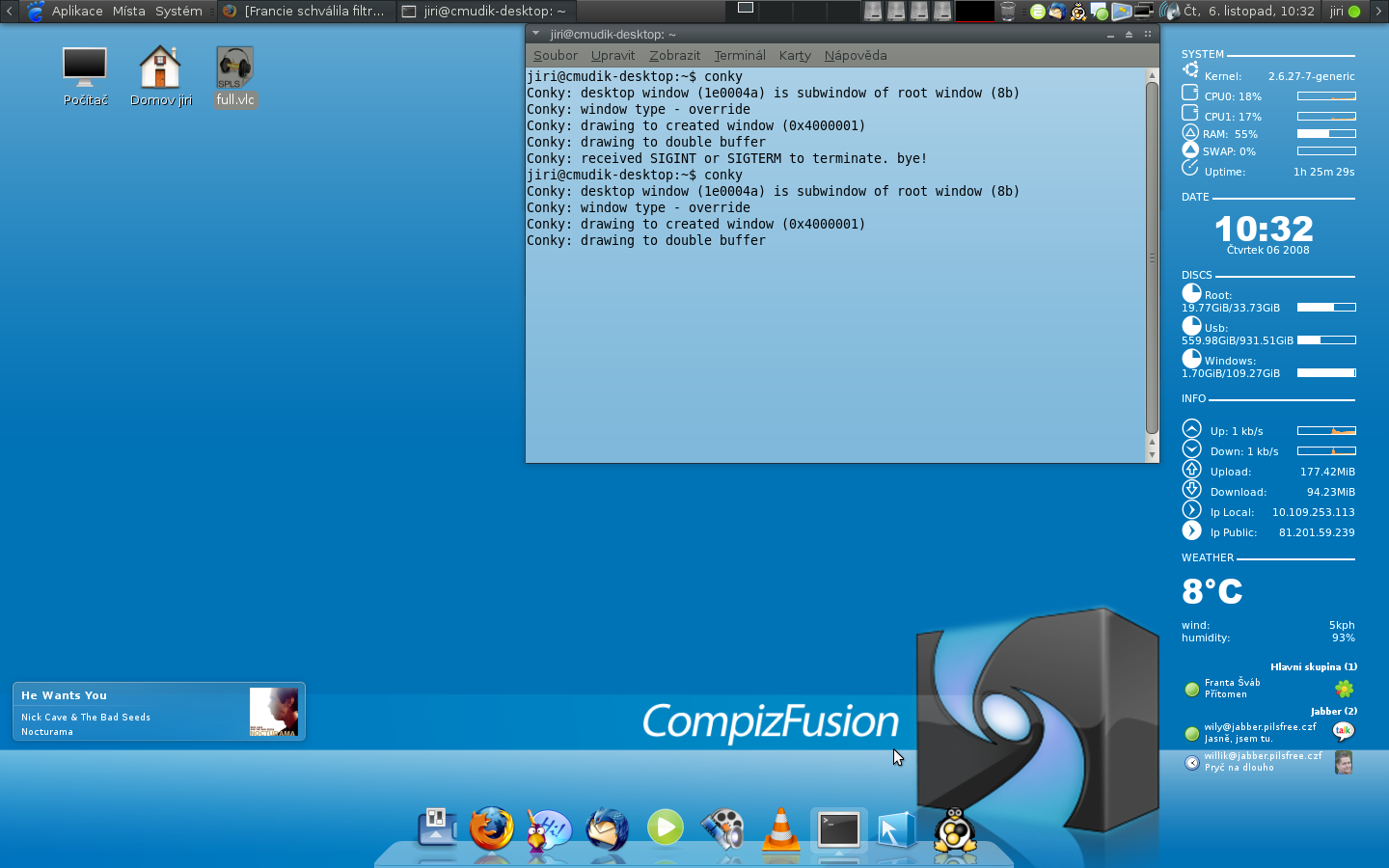Click the terminal scrollbar down arrow
Image resolution: width=1389 pixels, height=868 pixels.
point(1152,454)
